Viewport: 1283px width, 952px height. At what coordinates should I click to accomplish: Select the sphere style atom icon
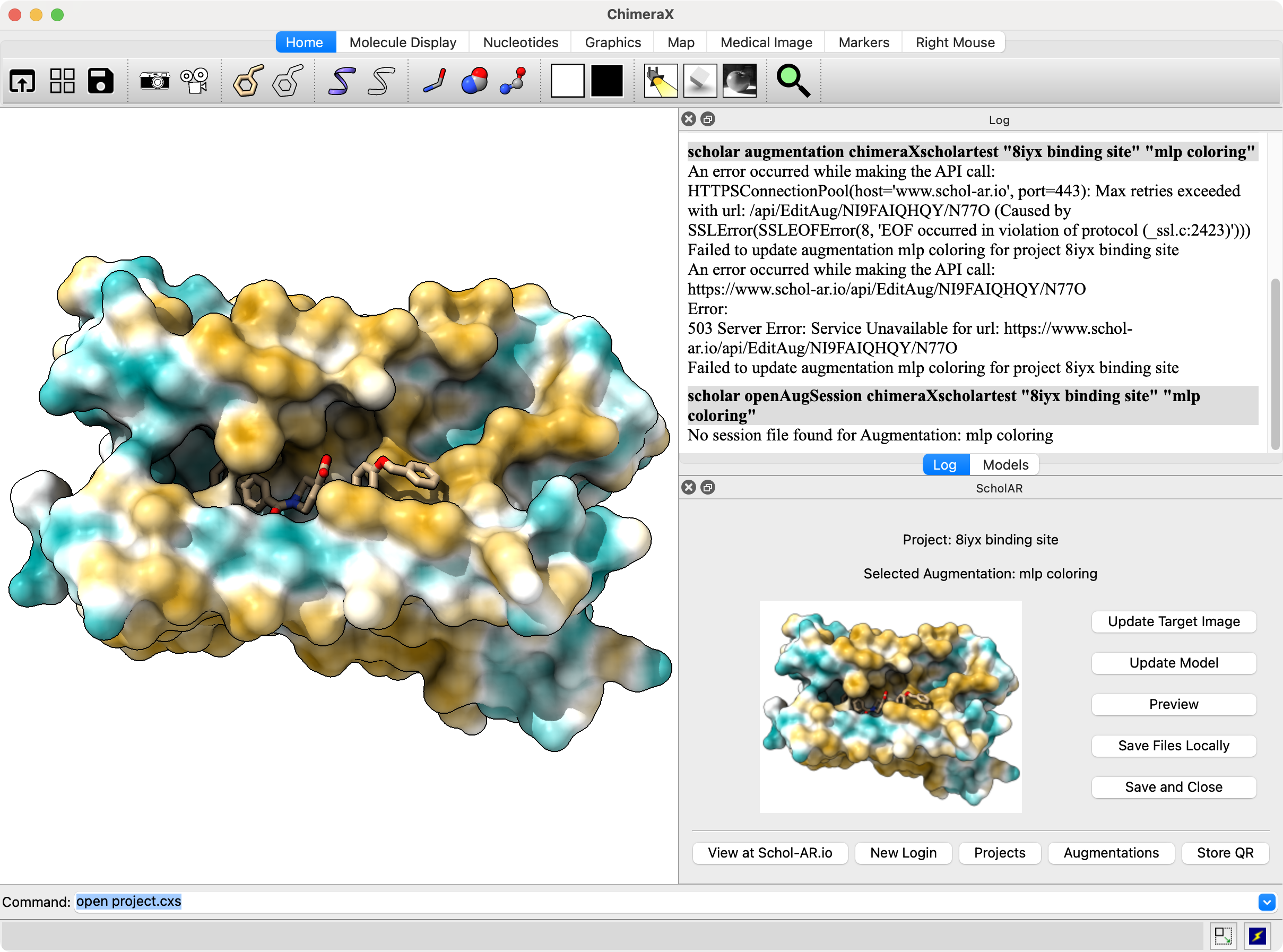(474, 81)
